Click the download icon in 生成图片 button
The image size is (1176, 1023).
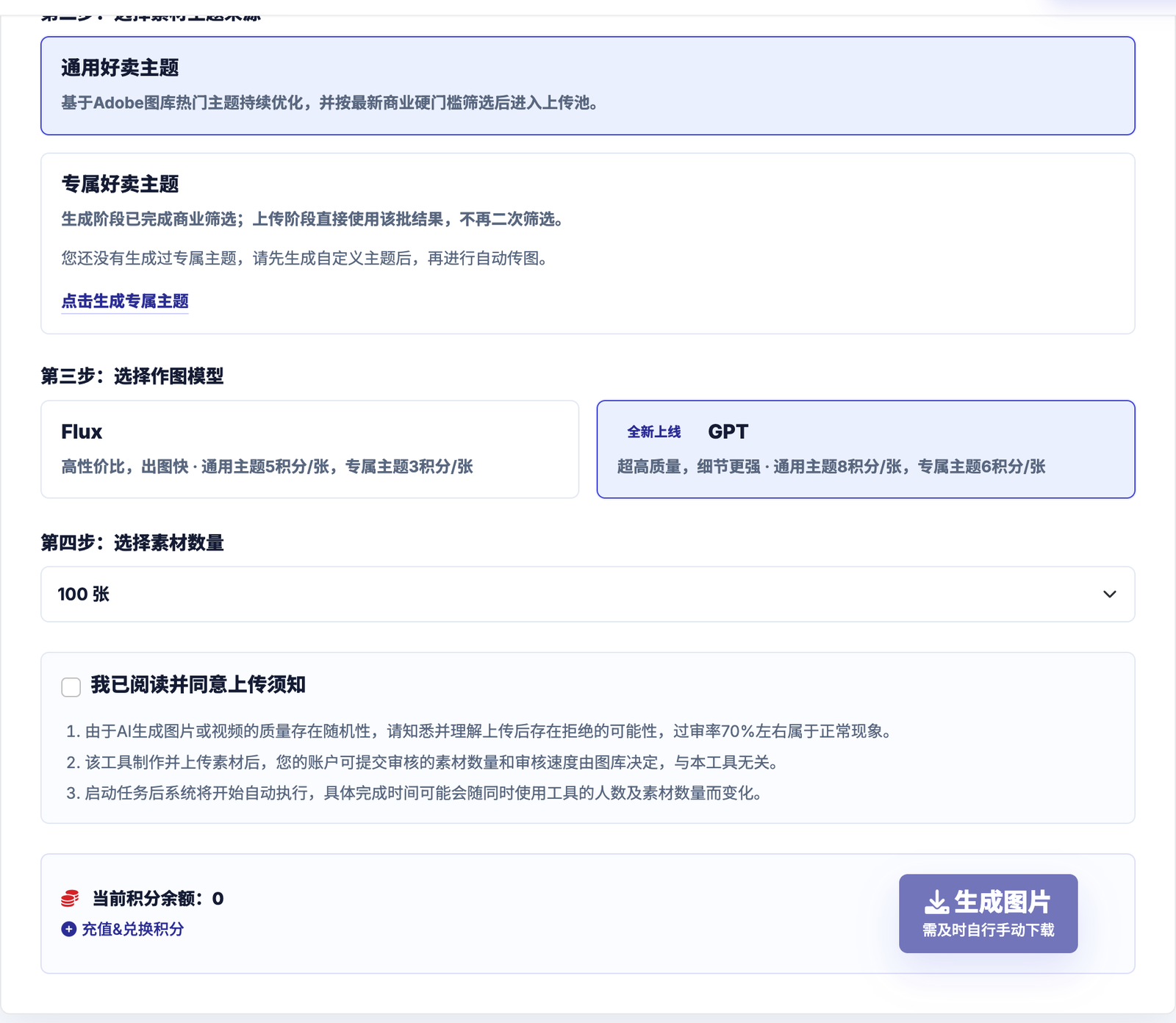click(936, 902)
